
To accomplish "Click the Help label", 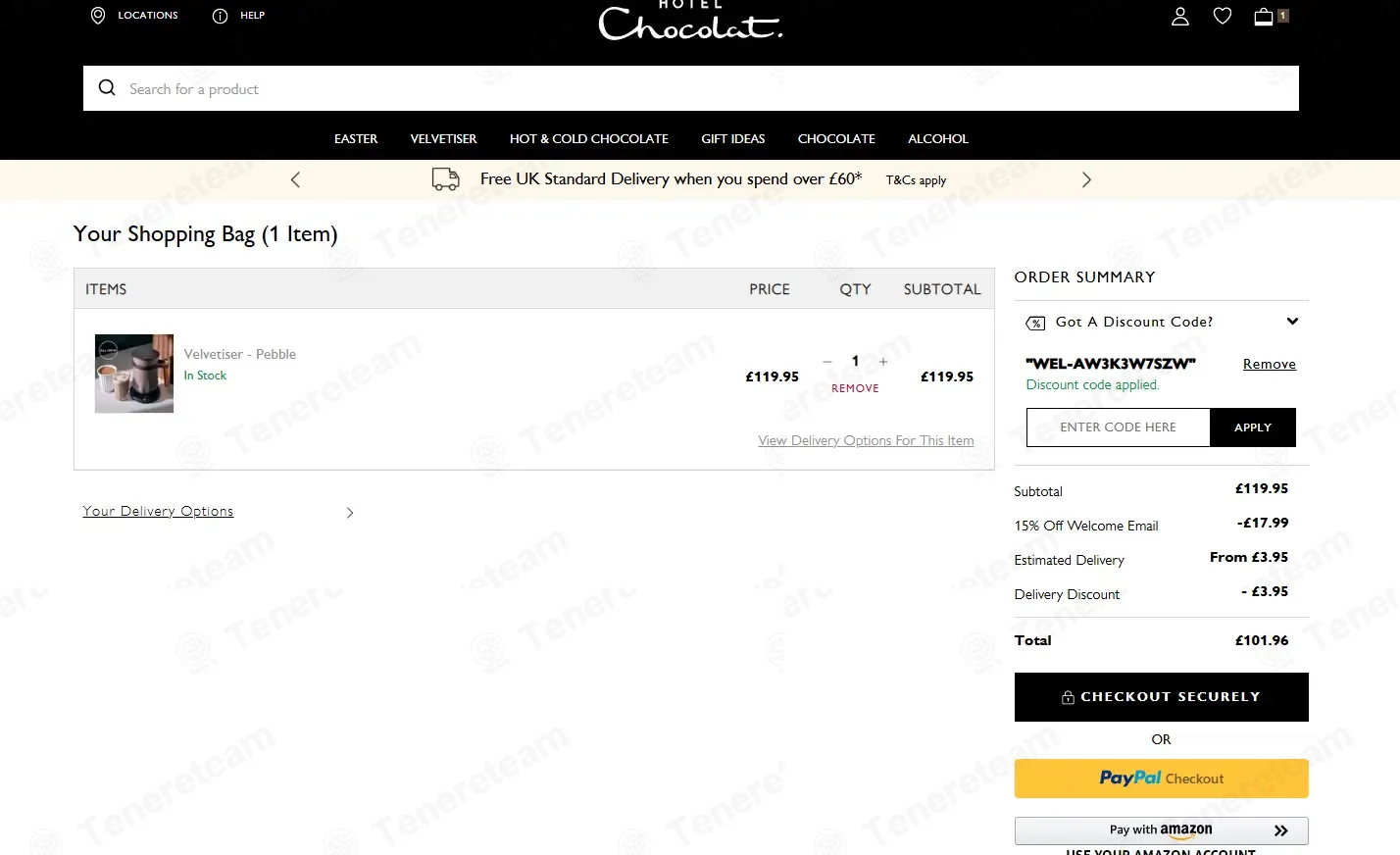I will [253, 16].
